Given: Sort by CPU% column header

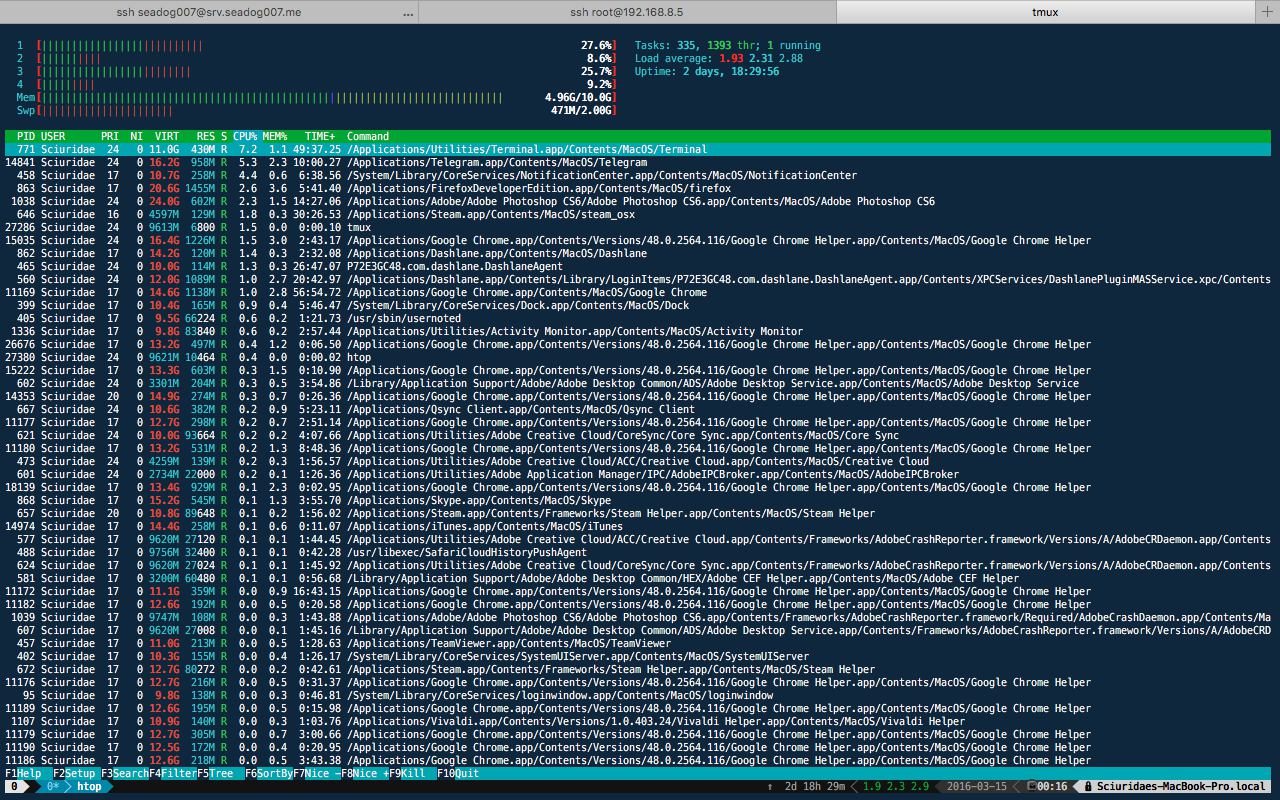Looking at the screenshot, I should (x=245, y=136).
